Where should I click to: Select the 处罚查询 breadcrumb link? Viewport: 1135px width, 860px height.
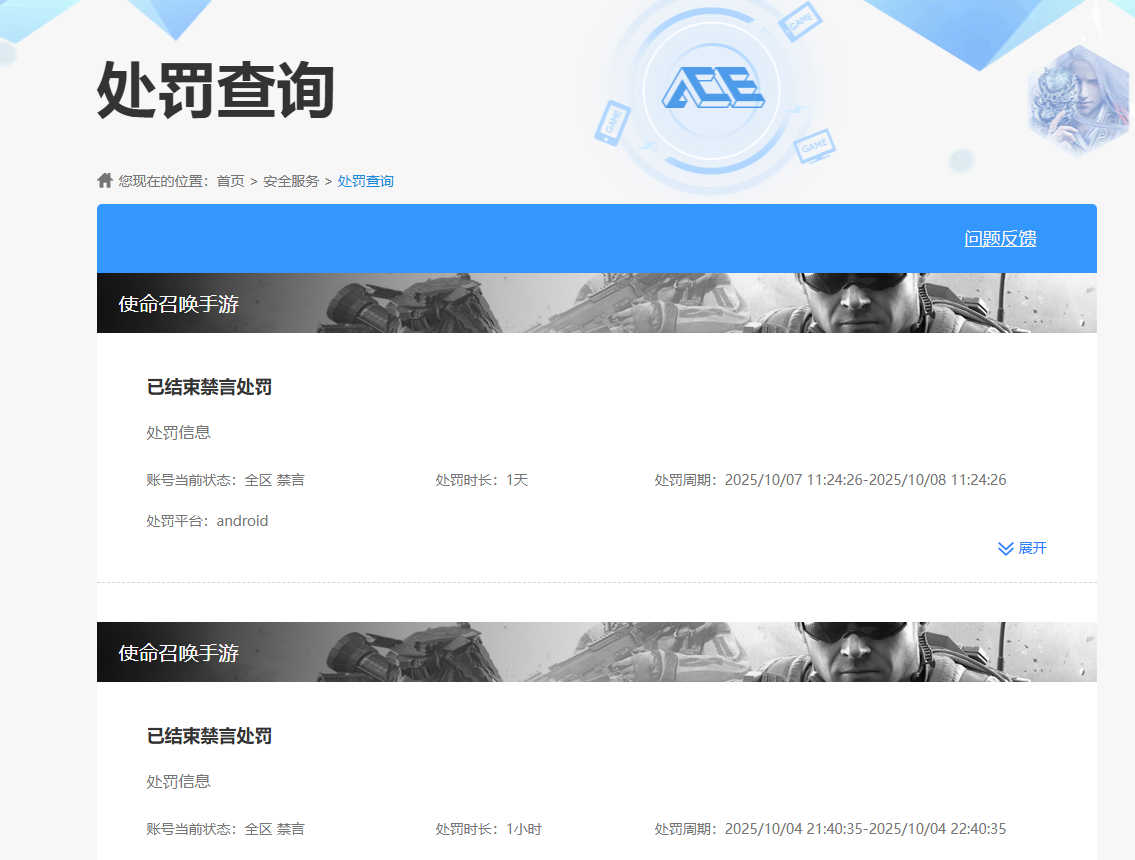click(x=366, y=181)
